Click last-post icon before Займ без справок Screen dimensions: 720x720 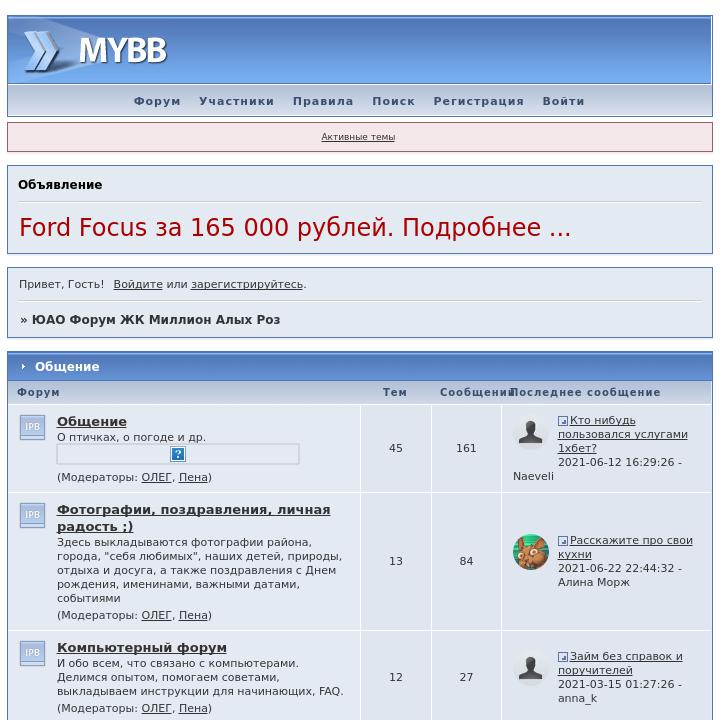563,657
